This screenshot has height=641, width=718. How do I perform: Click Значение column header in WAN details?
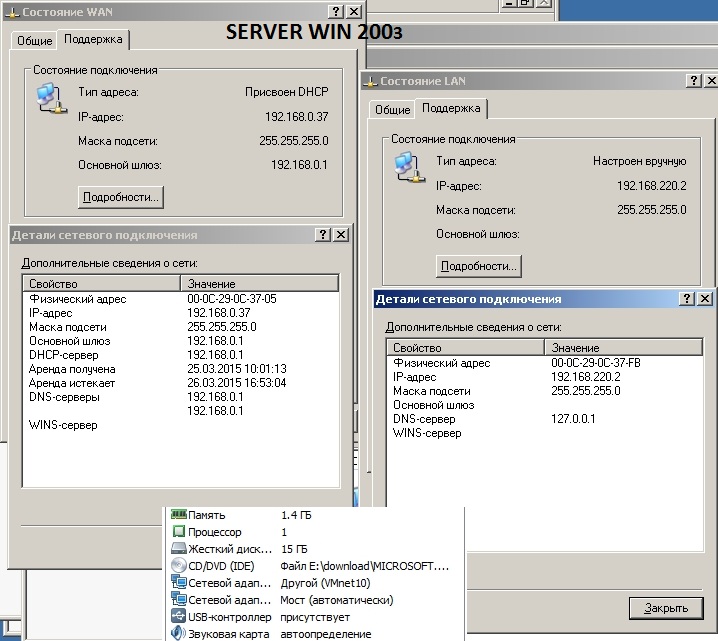260,284
